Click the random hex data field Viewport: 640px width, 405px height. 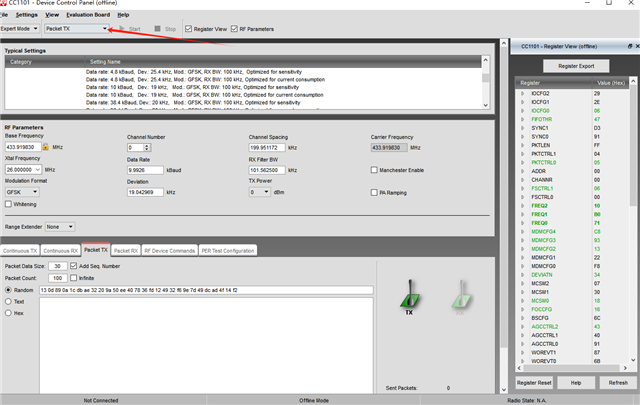[206, 290]
